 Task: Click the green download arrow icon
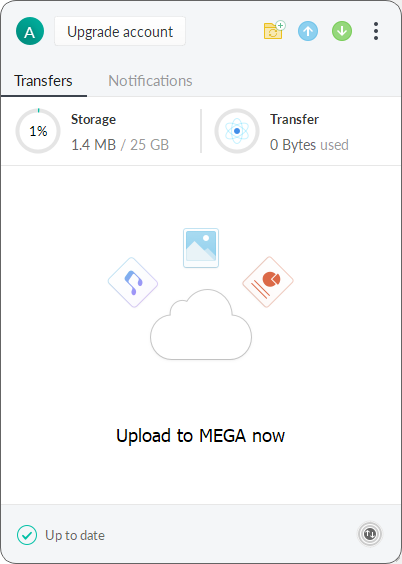(342, 31)
